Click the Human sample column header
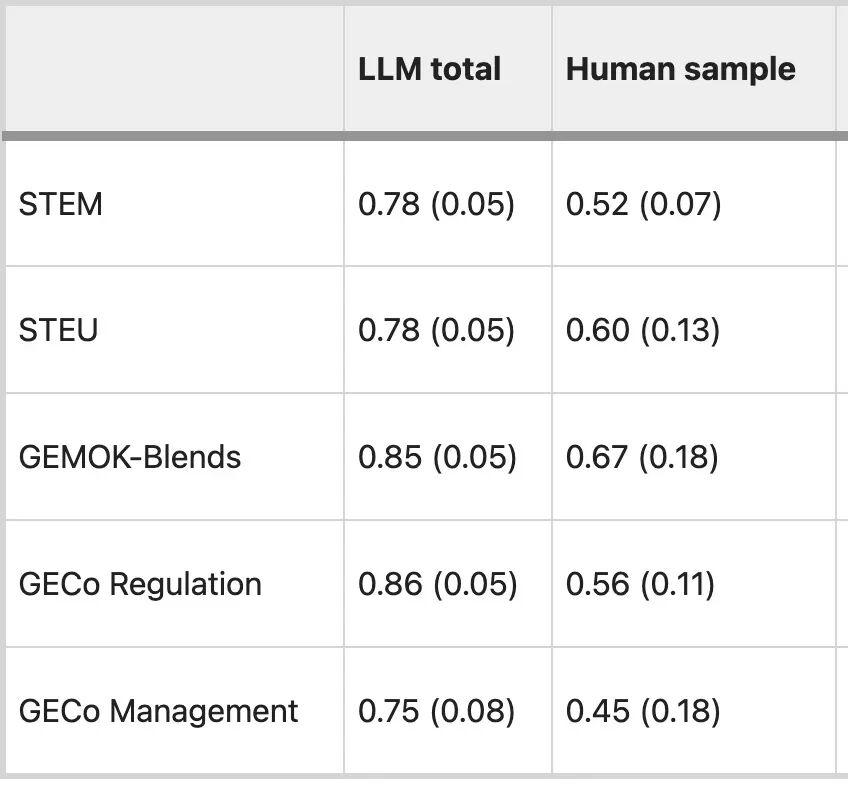This screenshot has height=788, width=848. [x=680, y=69]
